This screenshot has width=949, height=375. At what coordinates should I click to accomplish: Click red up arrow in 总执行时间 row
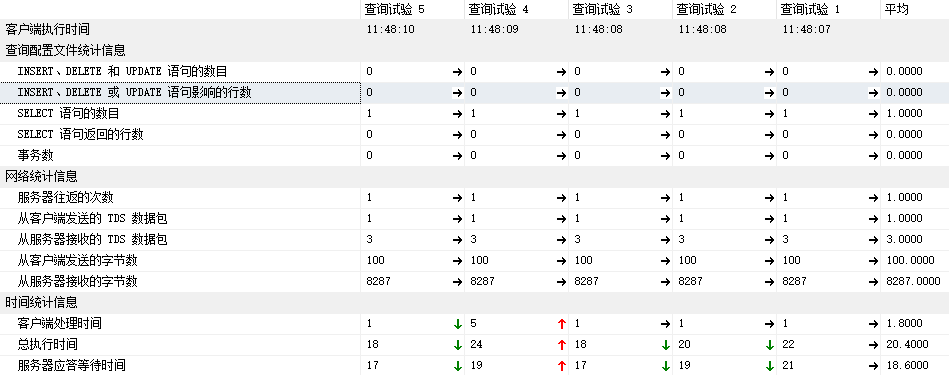(561, 345)
